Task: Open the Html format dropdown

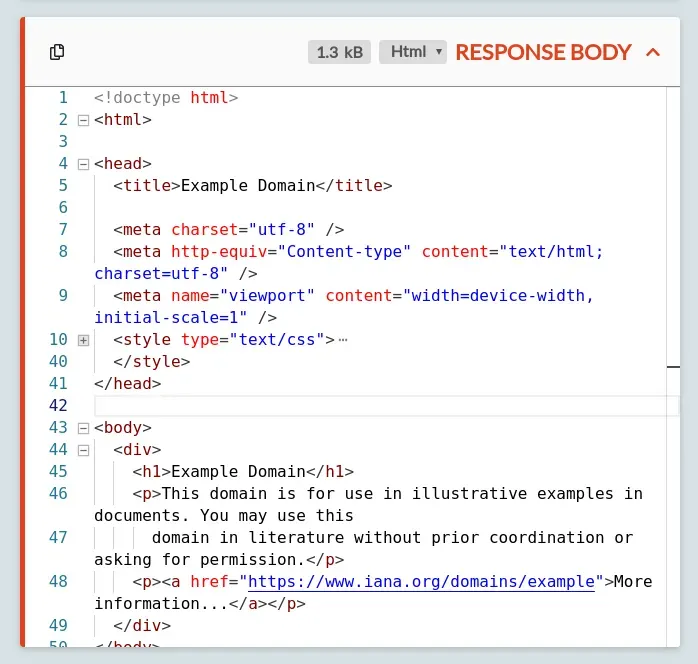Action: [413, 52]
